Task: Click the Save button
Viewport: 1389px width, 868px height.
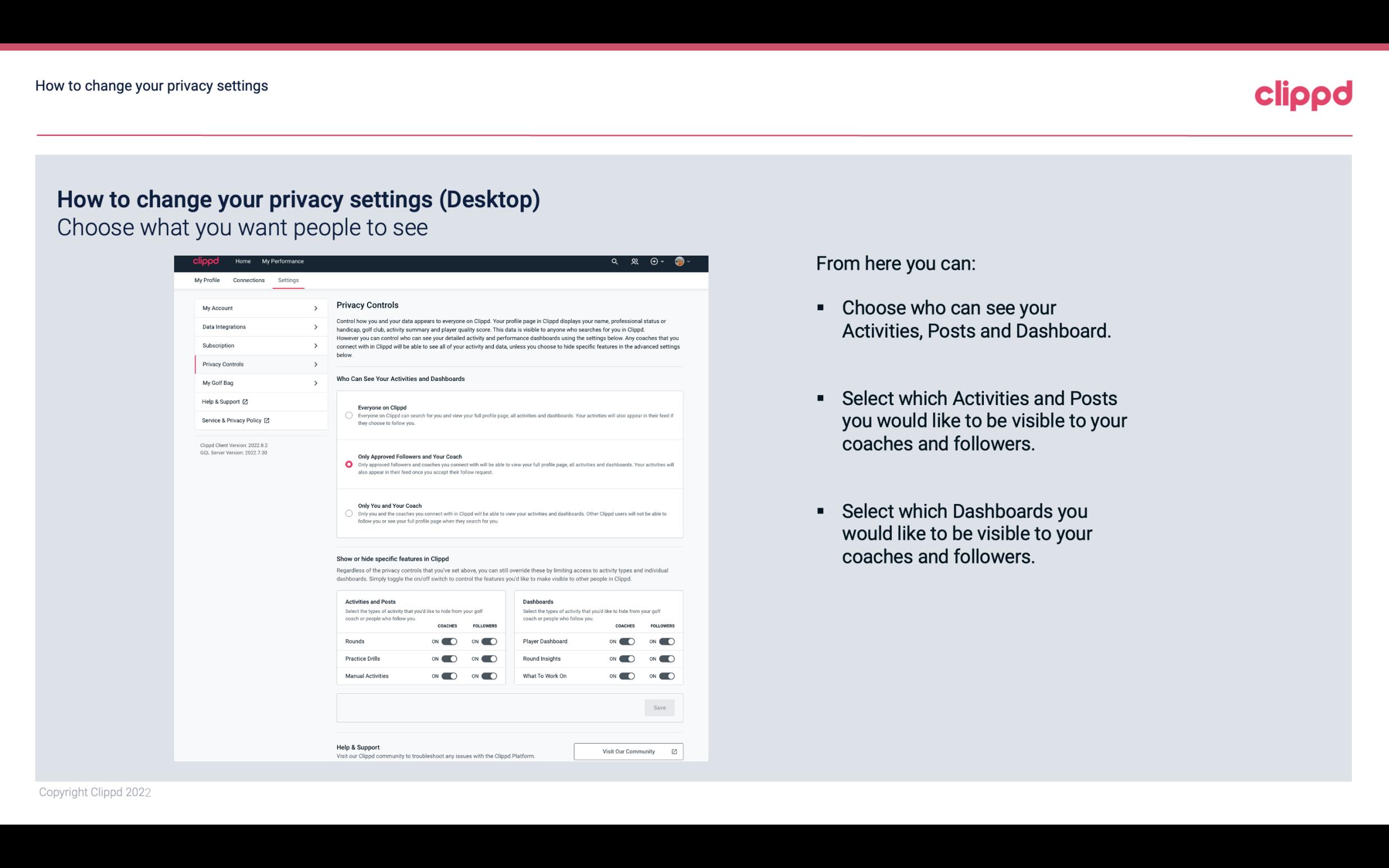Action: (x=659, y=708)
